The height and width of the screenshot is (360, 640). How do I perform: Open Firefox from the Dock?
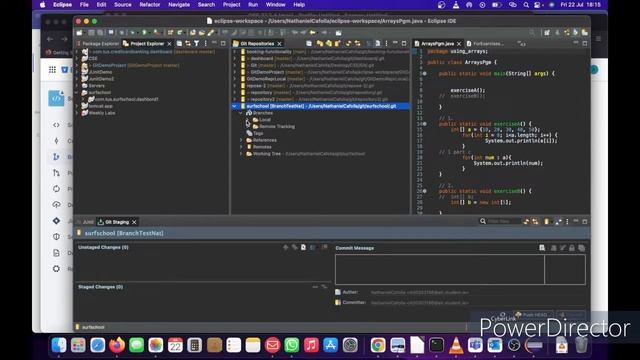117,345
